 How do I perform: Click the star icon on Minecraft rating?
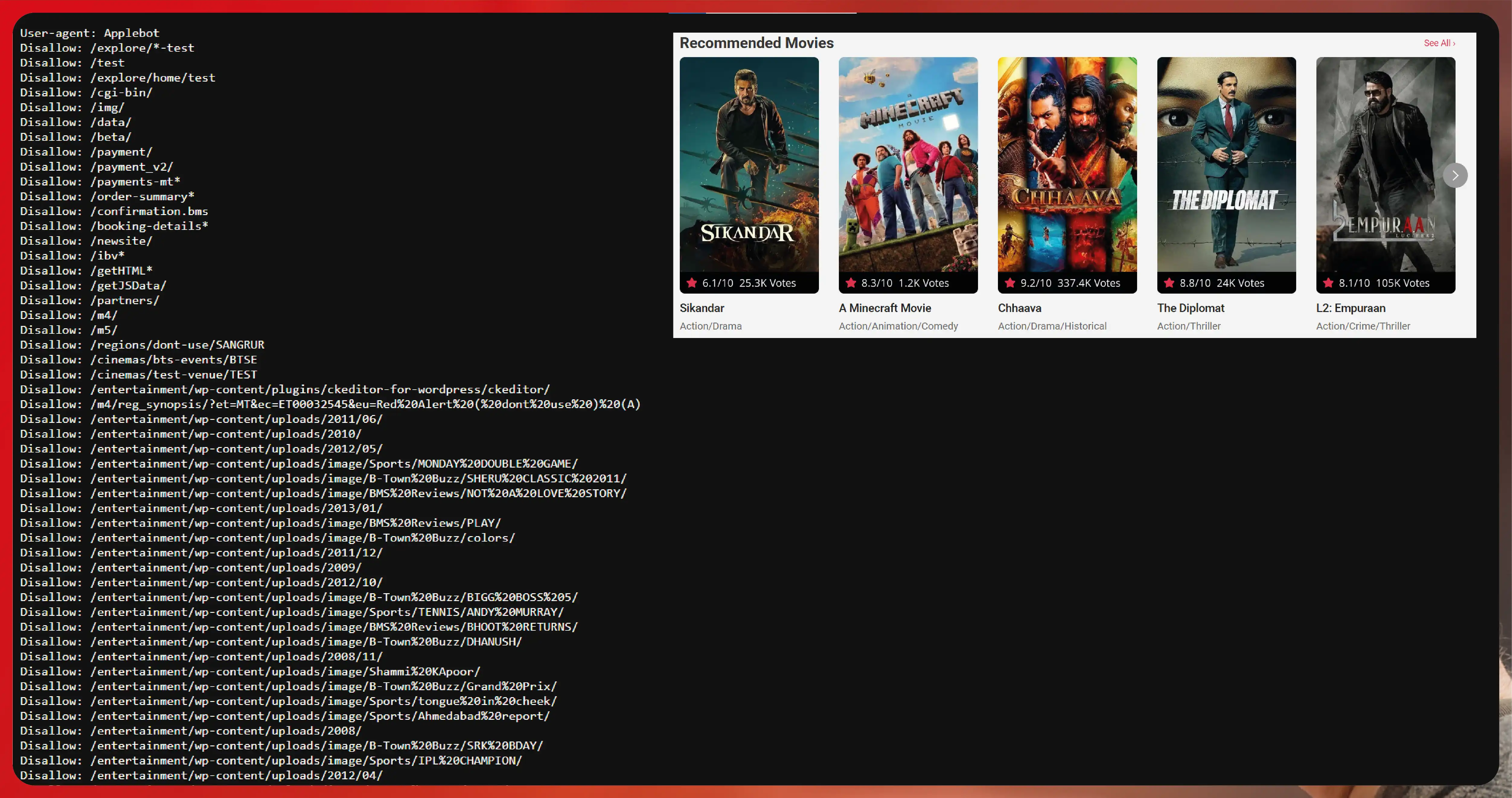(851, 282)
